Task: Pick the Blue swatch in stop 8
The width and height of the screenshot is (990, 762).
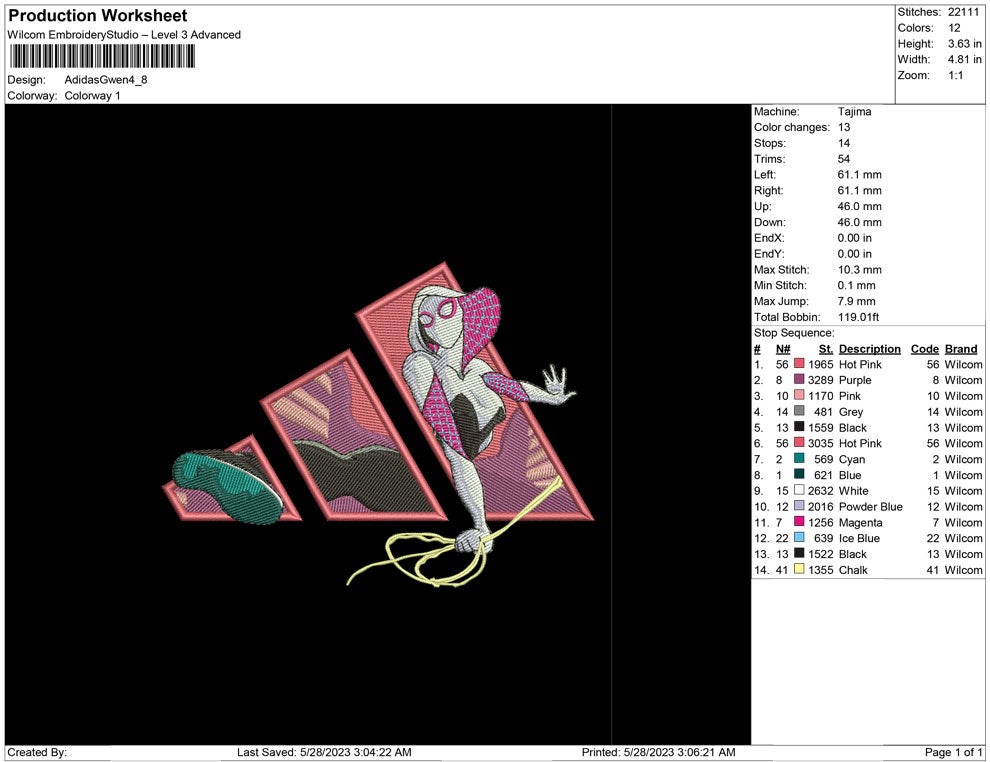Action: 799,474
